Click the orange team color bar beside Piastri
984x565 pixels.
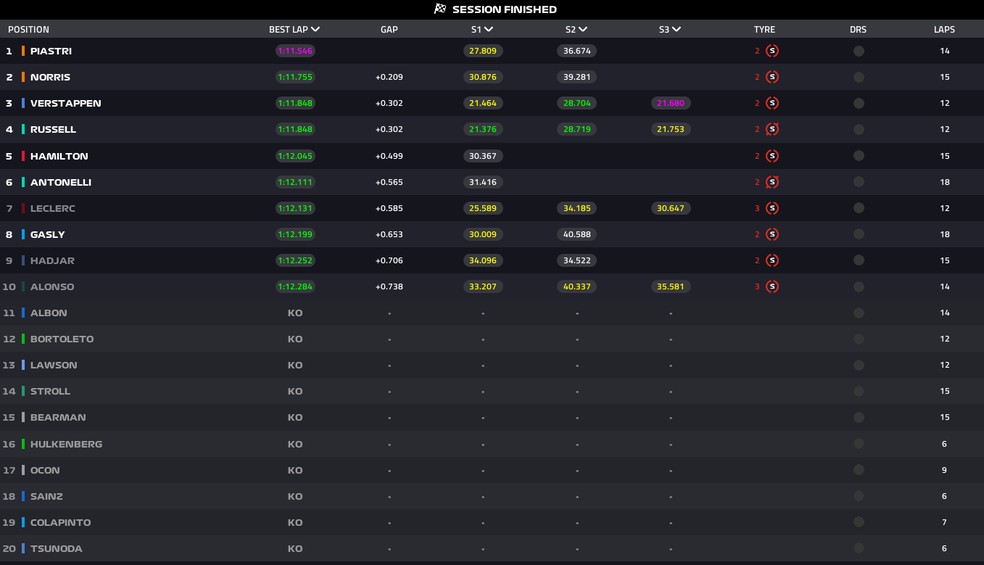tap(23, 51)
